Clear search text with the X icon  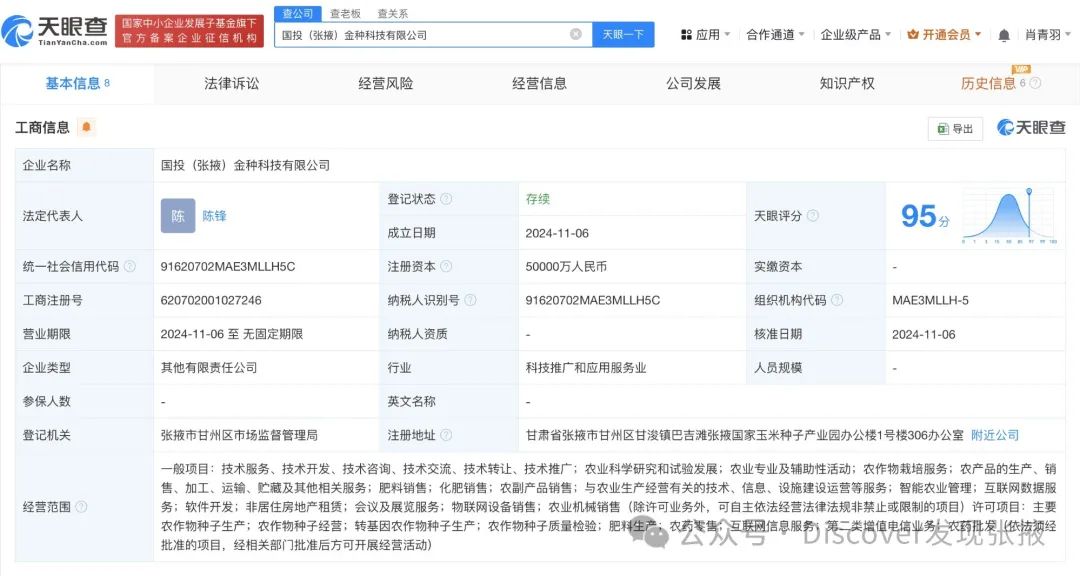pyautogui.click(x=577, y=33)
